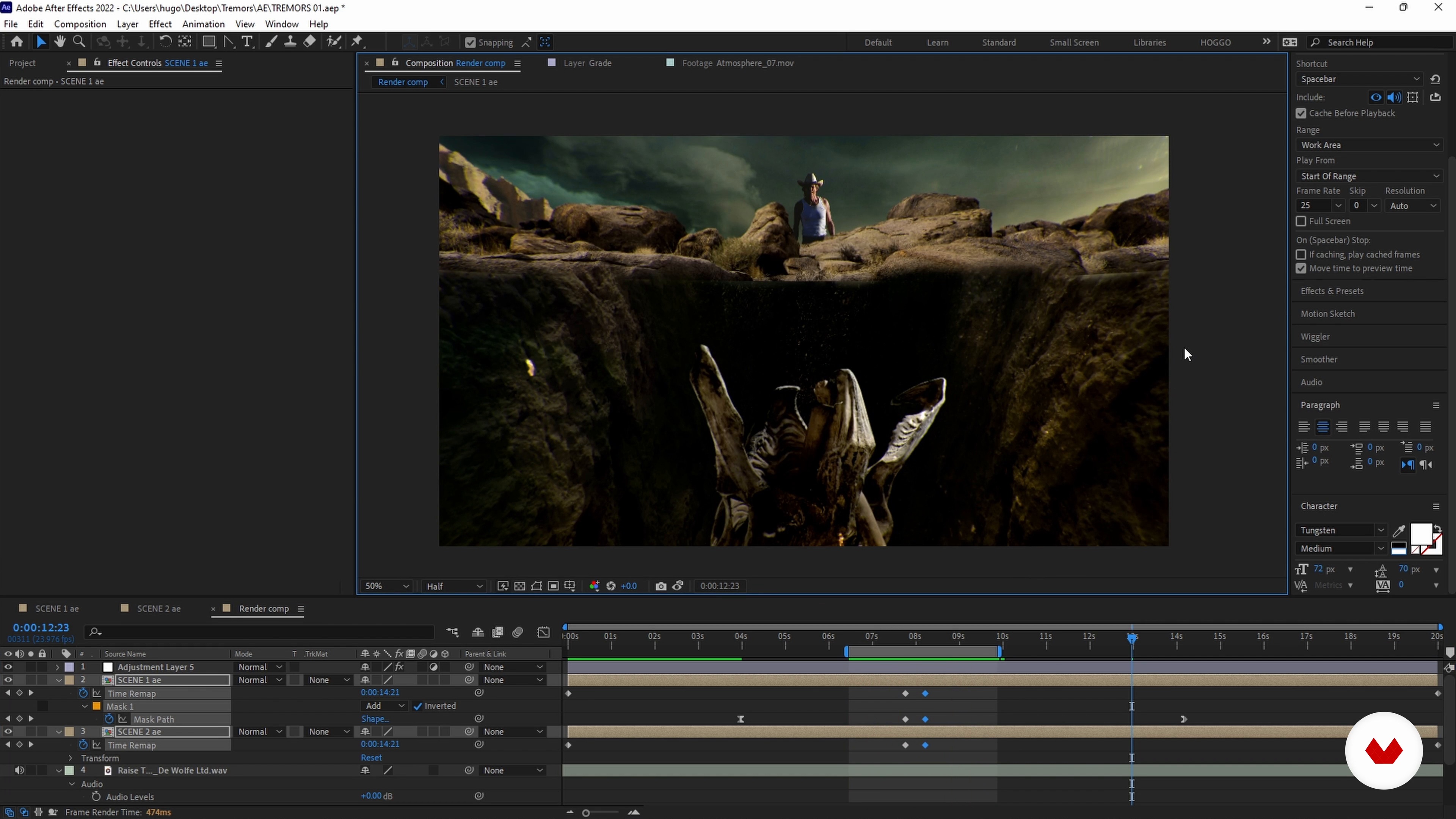Click Reset for SCENE 2 ae Transform
The image size is (1456, 819).
371,758
